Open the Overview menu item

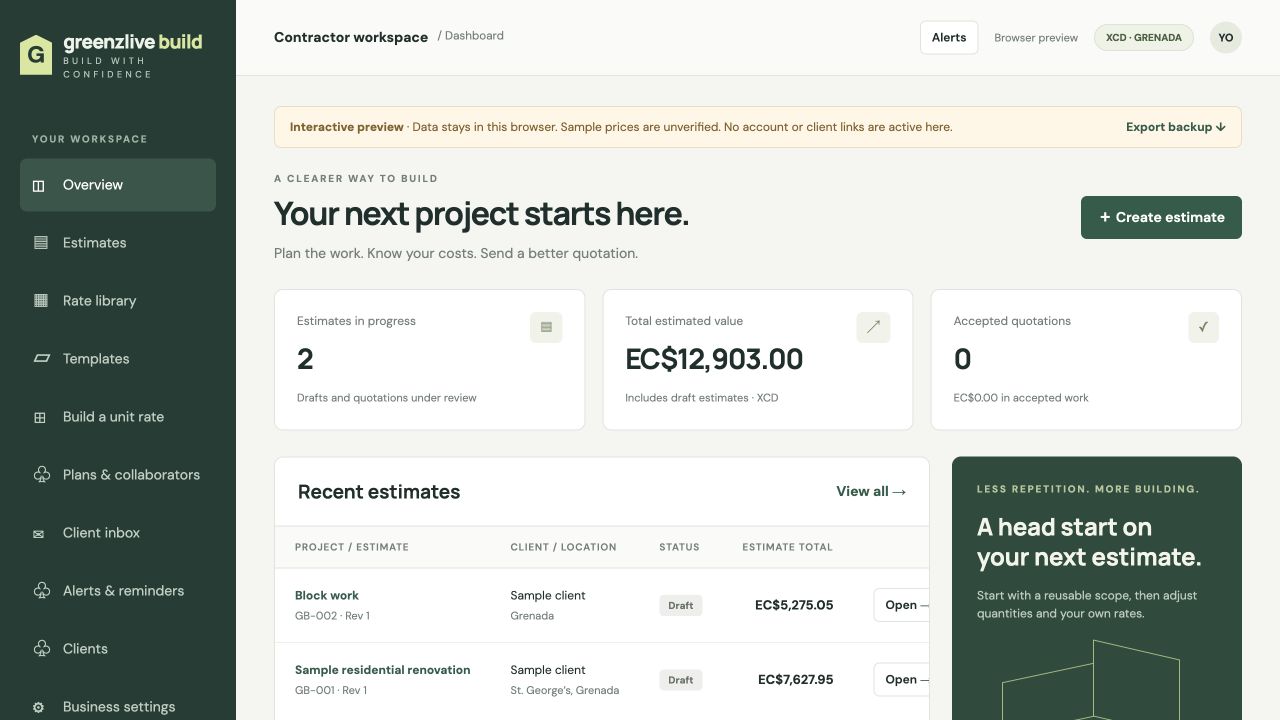point(118,185)
